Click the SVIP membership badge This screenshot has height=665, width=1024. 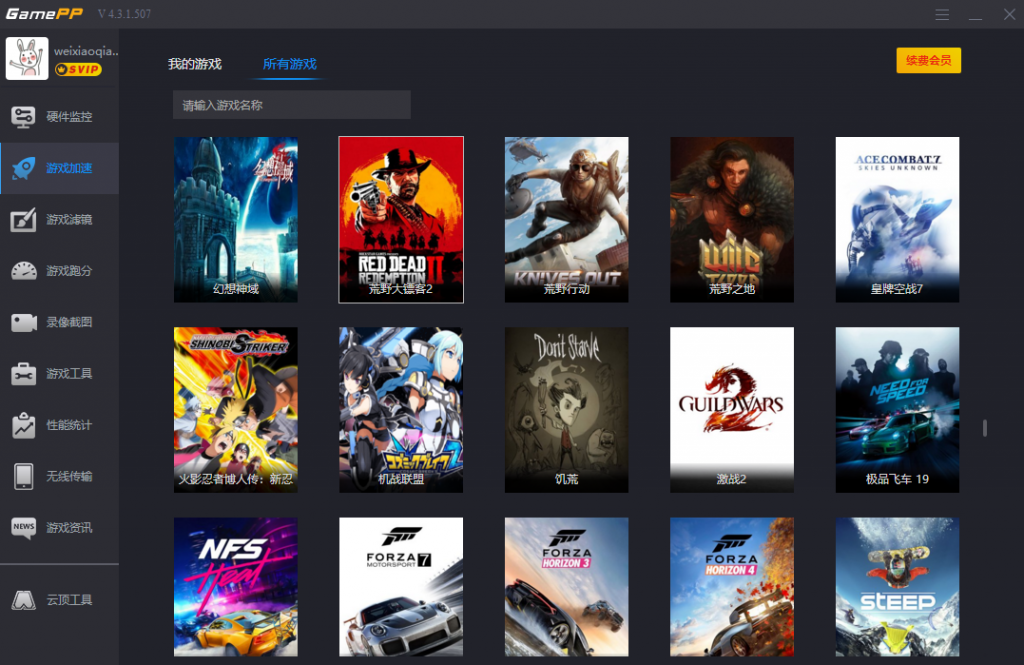coord(78,69)
